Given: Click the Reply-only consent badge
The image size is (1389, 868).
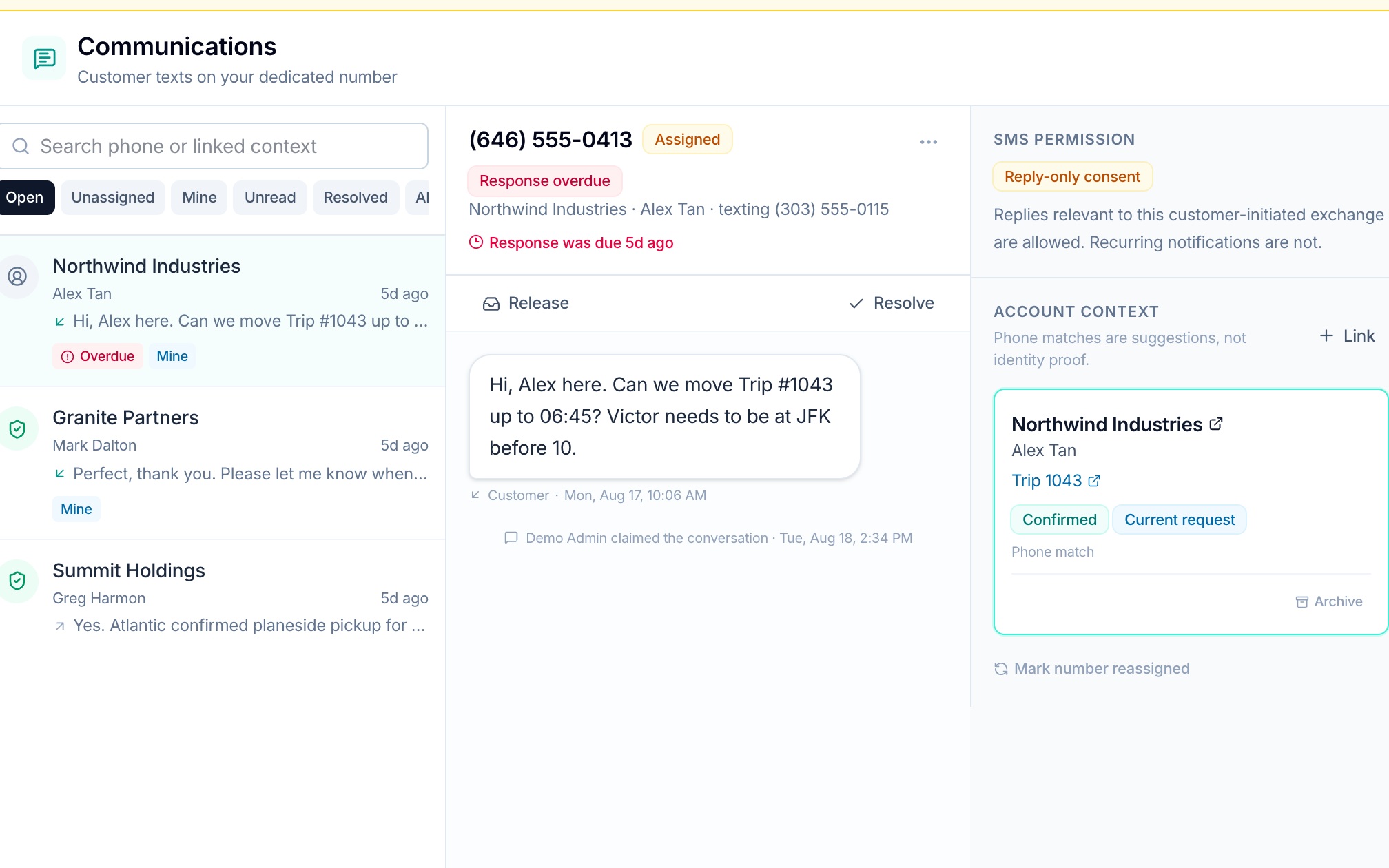Looking at the screenshot, I should coord(1072,177).
